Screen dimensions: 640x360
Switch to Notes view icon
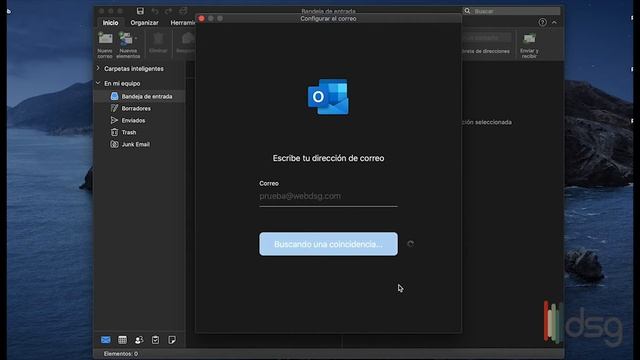coord(172,340)
